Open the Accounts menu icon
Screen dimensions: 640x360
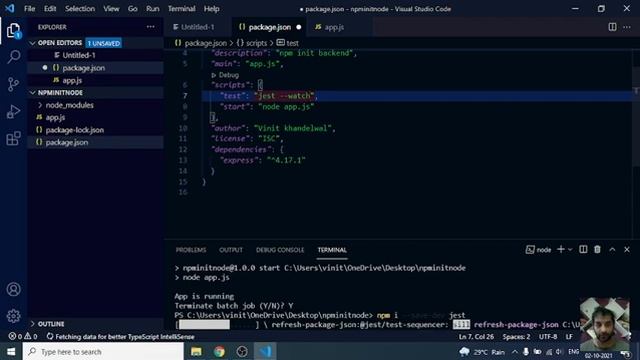pyautogui.click(x=13, y=289)
